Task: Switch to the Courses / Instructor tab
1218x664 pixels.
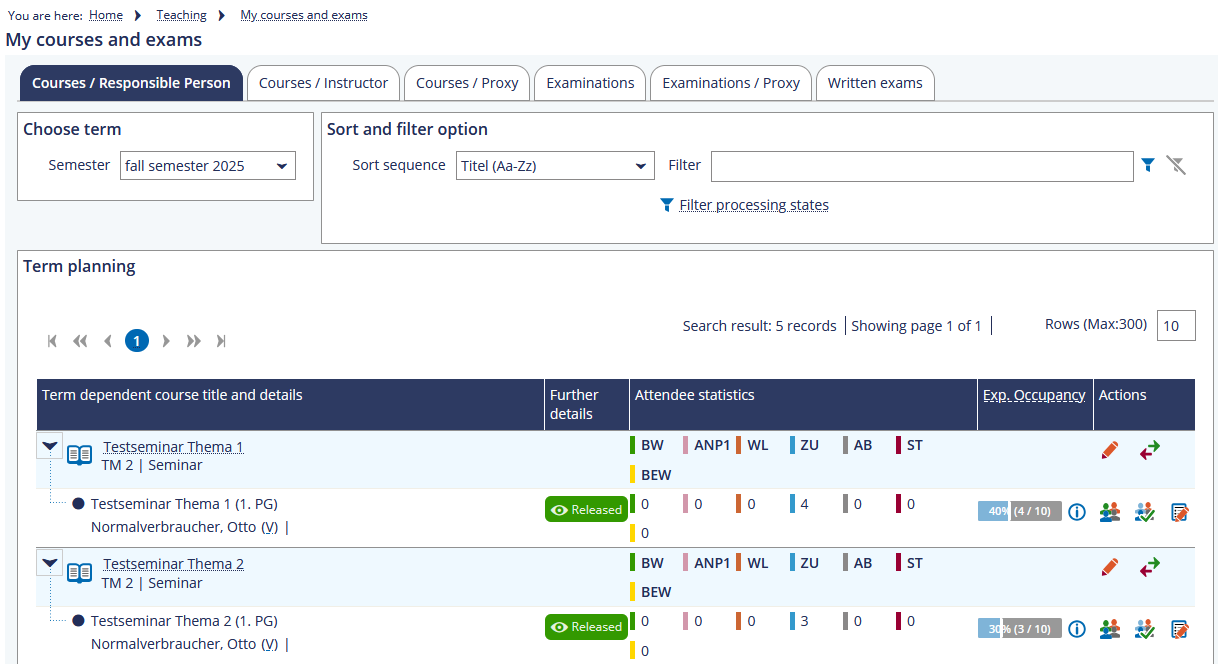Action: pyautogui.click(x=323, y=83)
